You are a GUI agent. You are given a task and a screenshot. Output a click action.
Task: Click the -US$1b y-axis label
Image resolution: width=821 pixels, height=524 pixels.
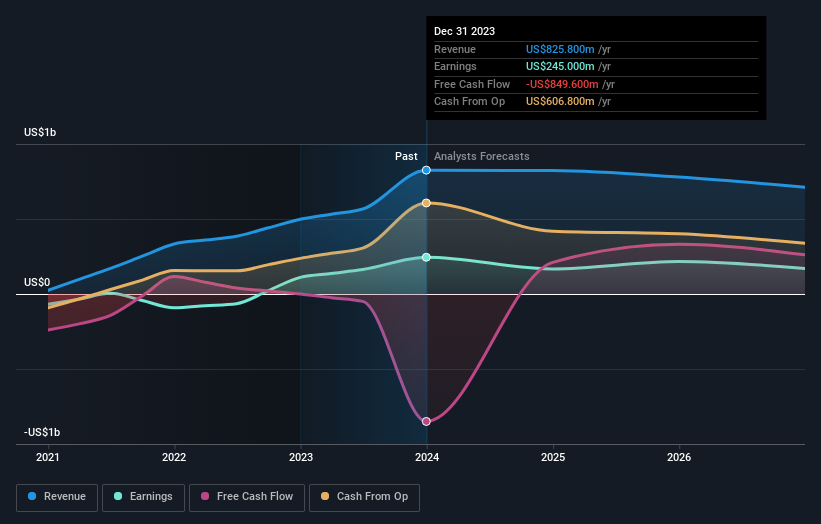pyautogui.click(x=42, y=432)
